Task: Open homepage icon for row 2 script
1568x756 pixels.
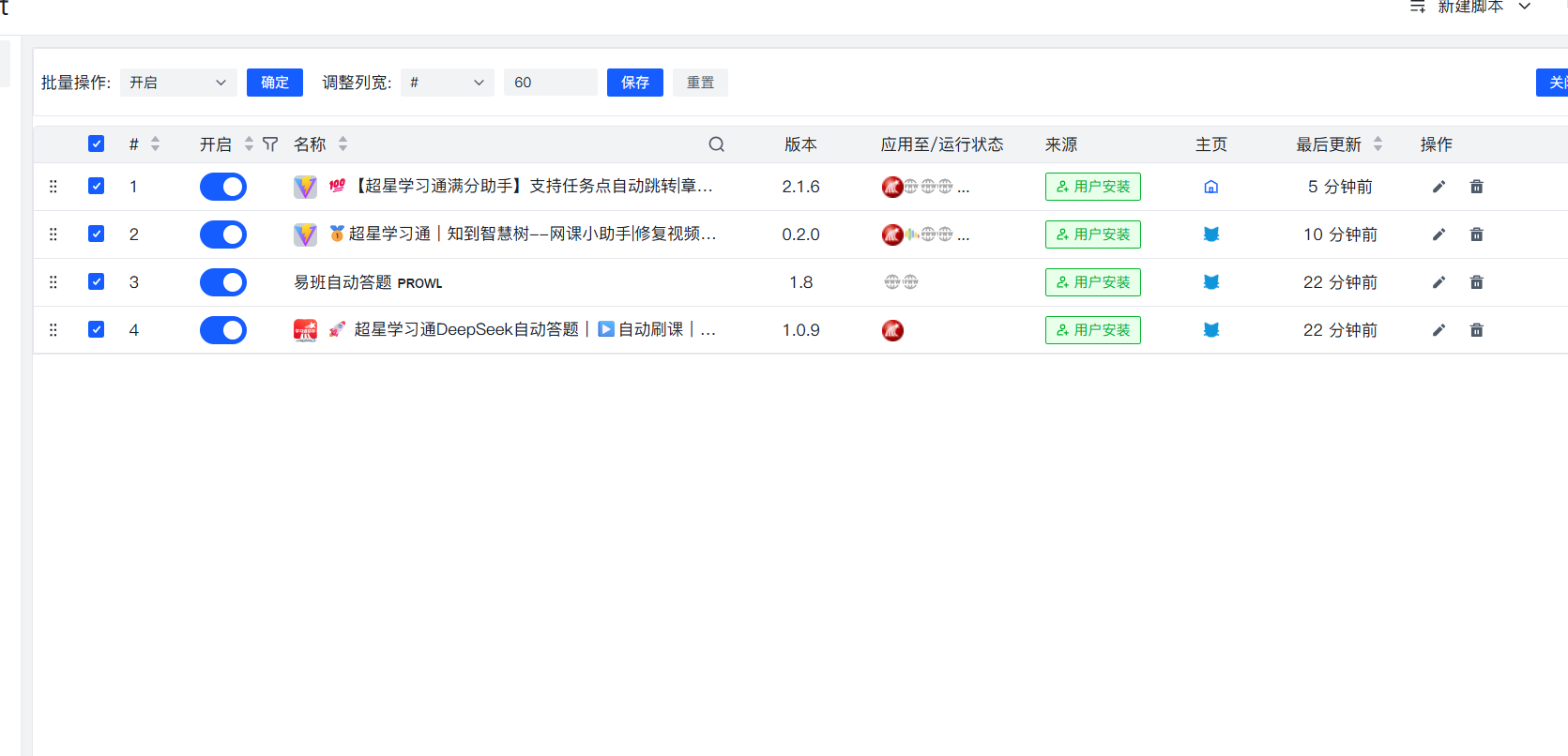Action: pos(1211,234)
